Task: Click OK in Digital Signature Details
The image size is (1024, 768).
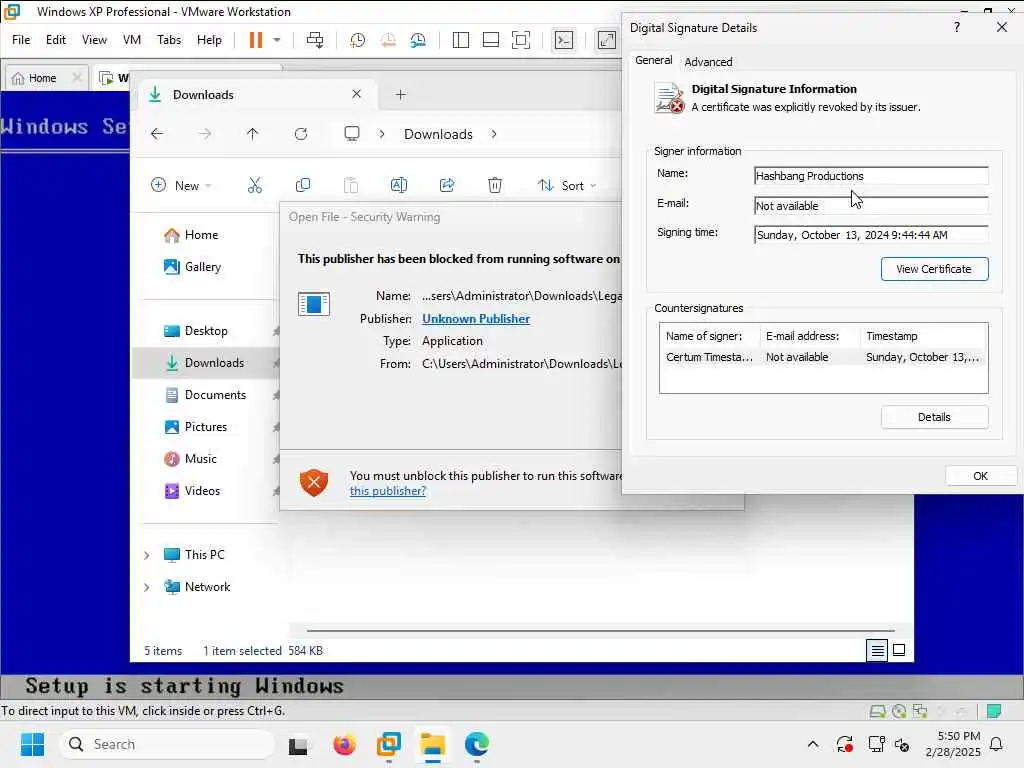Action: pyautogui.click(x=980, y=476)
